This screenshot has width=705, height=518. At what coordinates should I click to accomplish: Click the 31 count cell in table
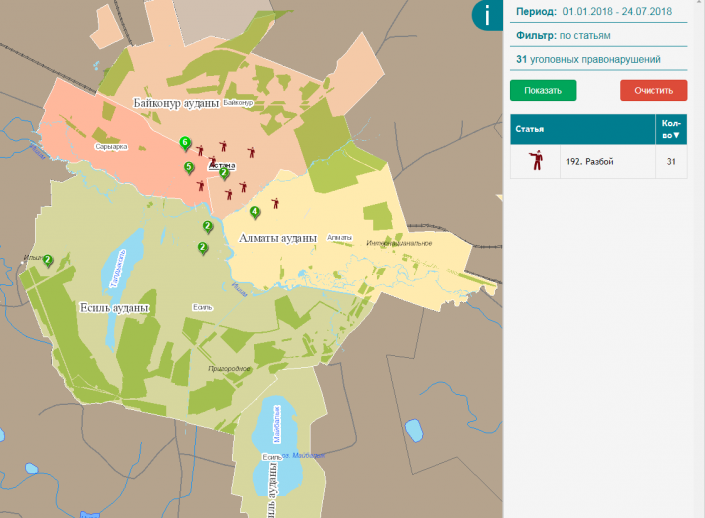tap(671, 161)
